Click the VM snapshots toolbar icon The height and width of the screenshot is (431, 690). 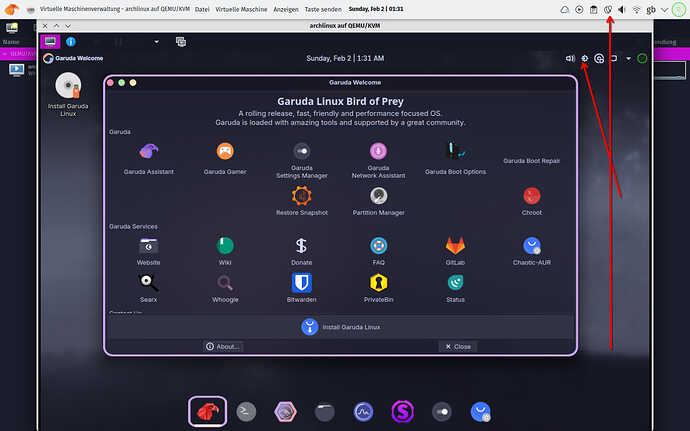(181, 42)
